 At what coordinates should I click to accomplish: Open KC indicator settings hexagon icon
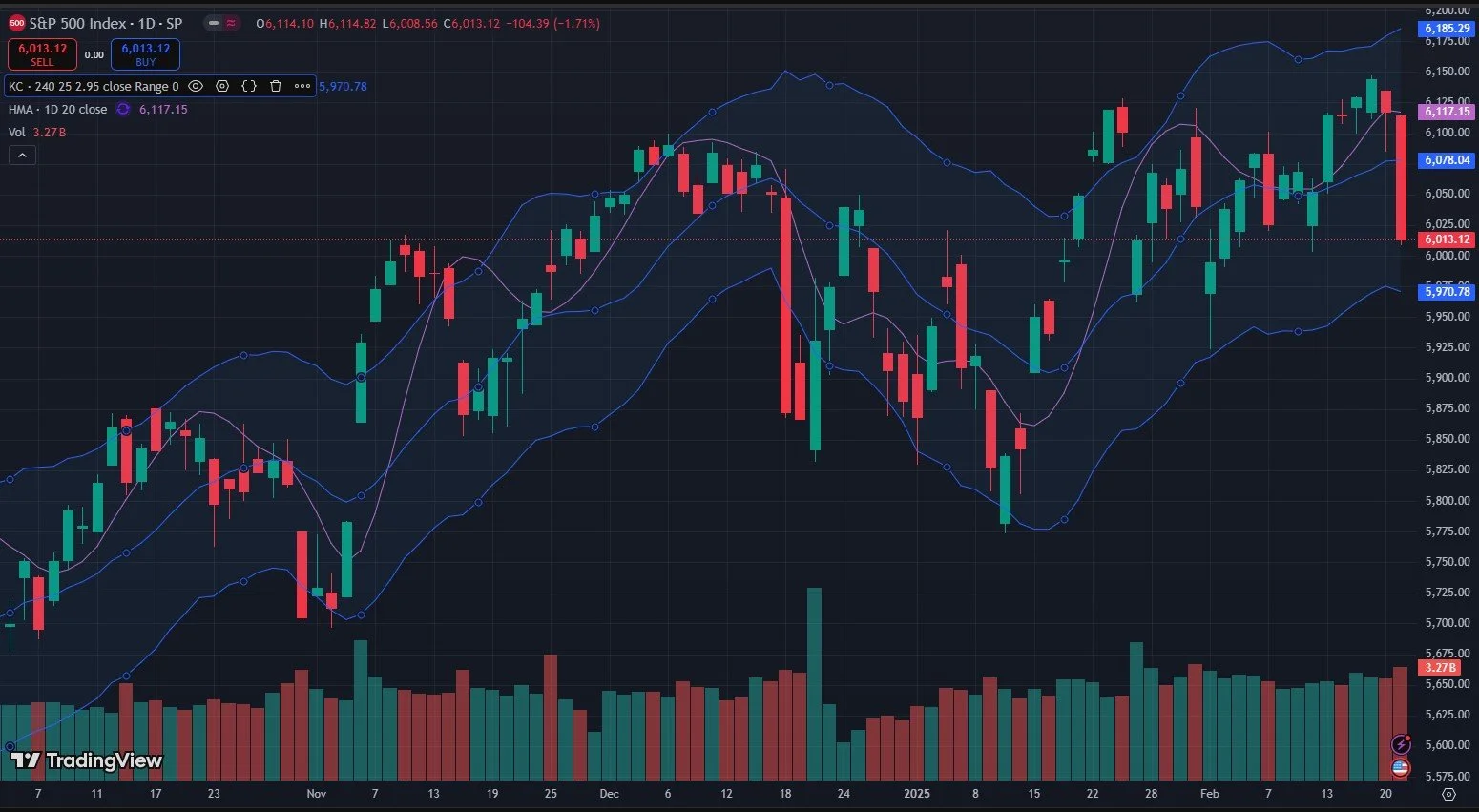[x=222, y=86]
